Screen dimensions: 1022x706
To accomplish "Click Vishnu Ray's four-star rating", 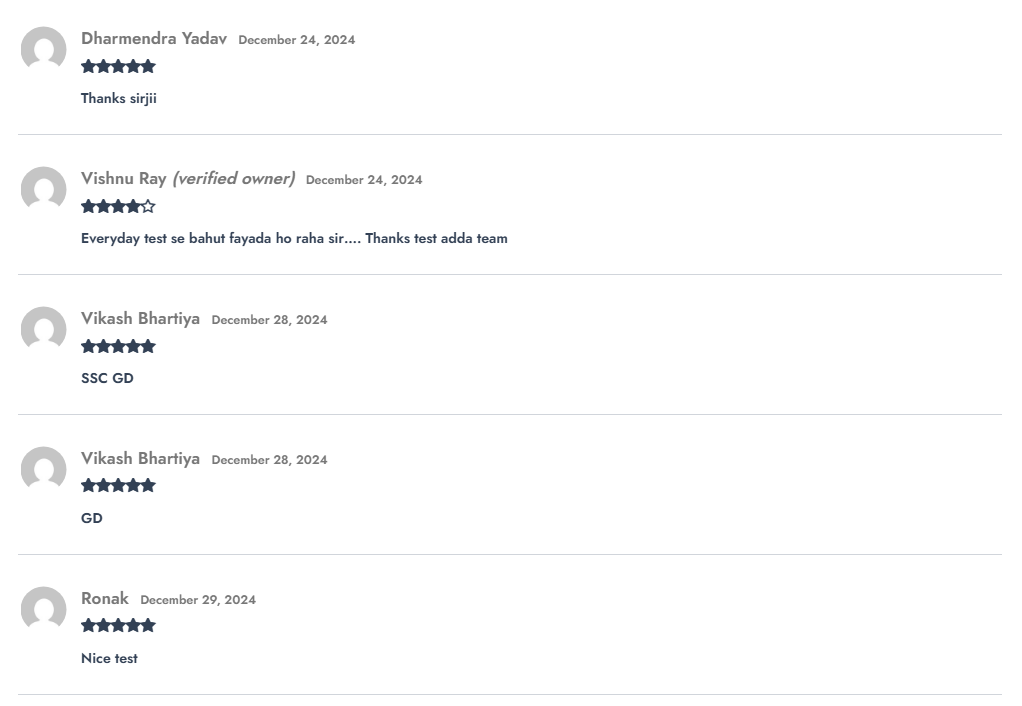I will [x=118, y=207].
